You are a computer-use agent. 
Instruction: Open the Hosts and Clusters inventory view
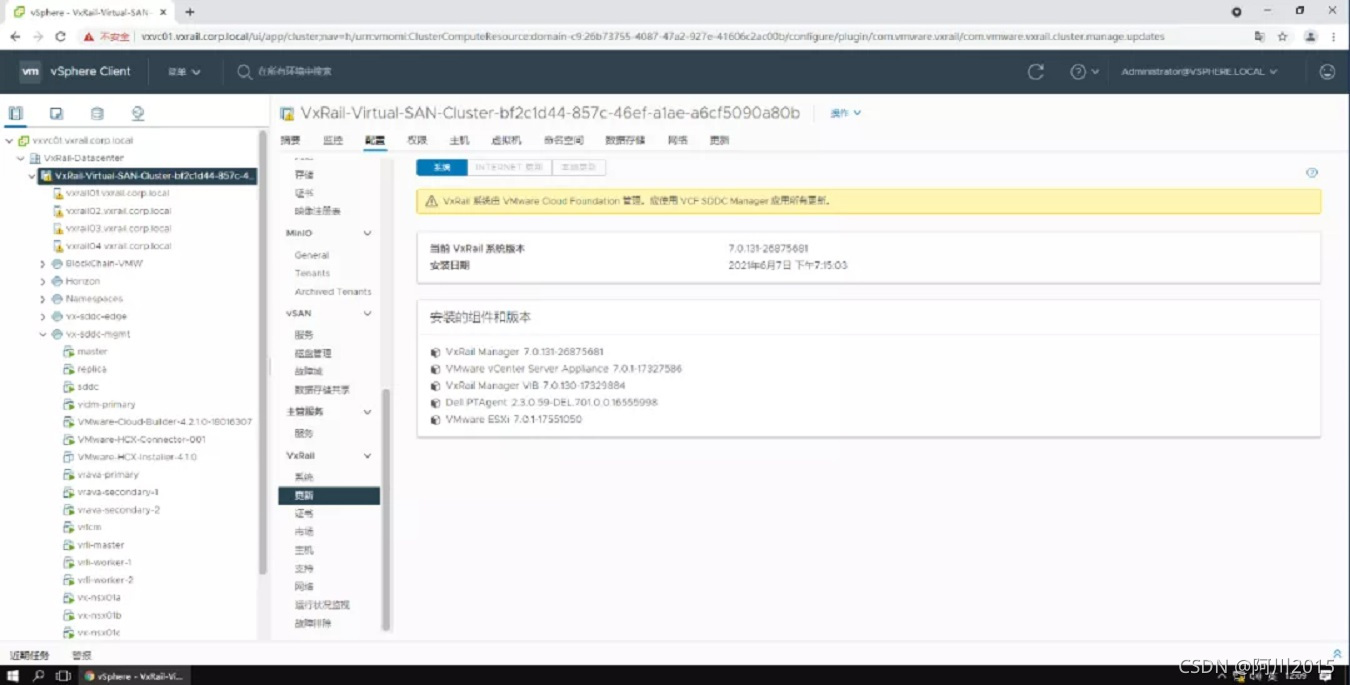coord(16,114)
